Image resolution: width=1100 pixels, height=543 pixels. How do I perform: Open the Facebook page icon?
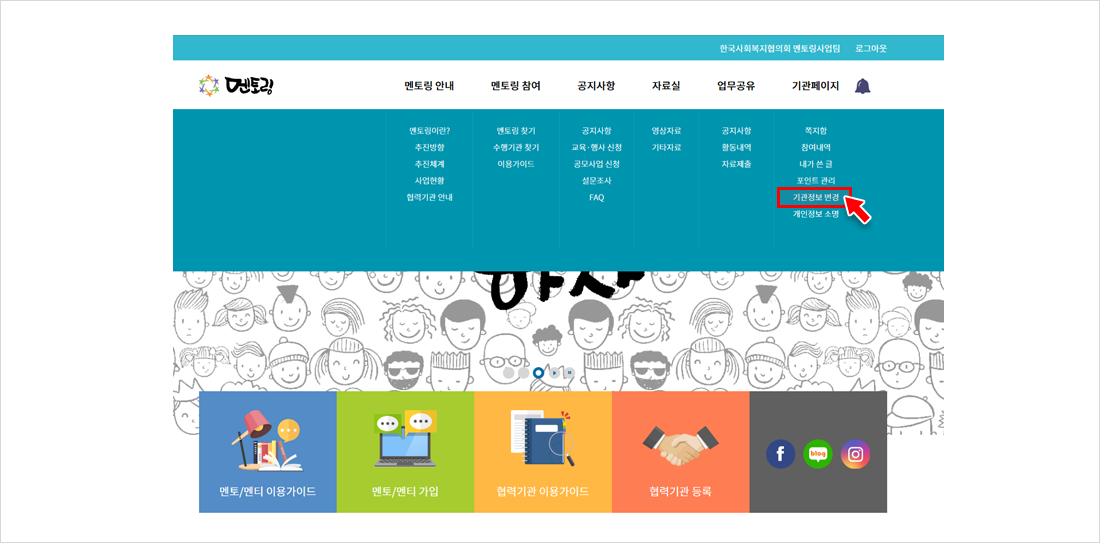[x=781, y=454]
